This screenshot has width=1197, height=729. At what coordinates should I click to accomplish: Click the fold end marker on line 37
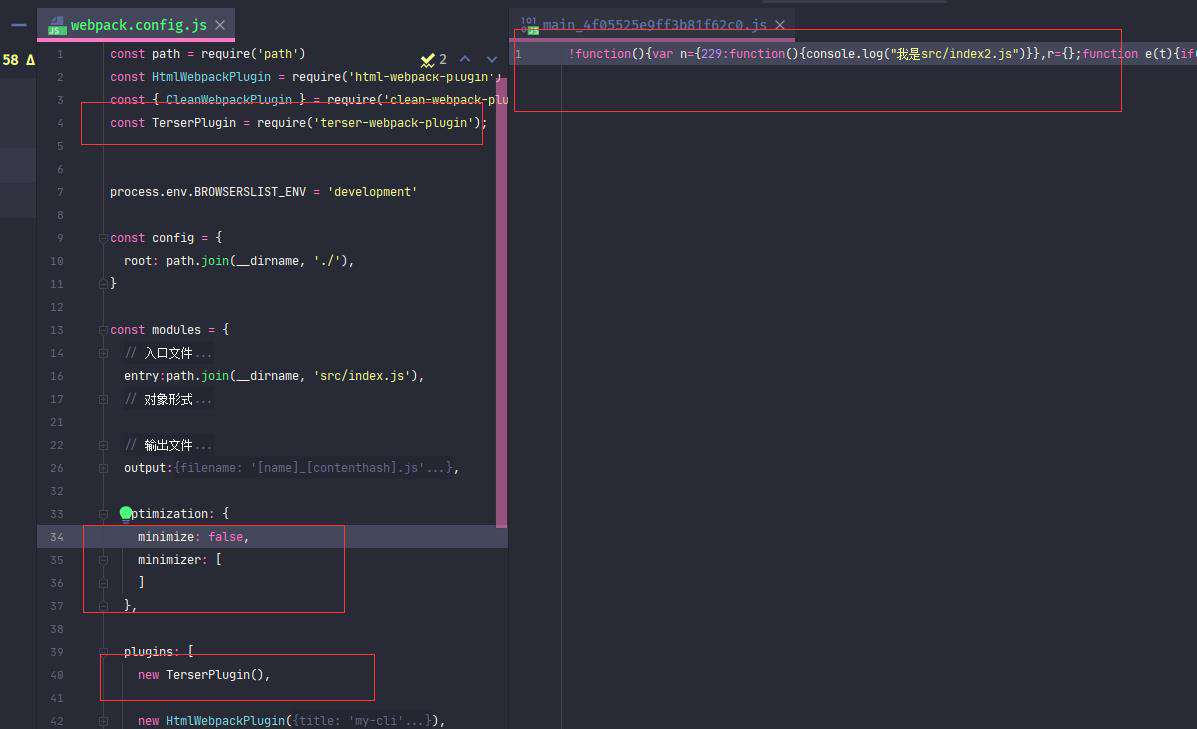103,606
